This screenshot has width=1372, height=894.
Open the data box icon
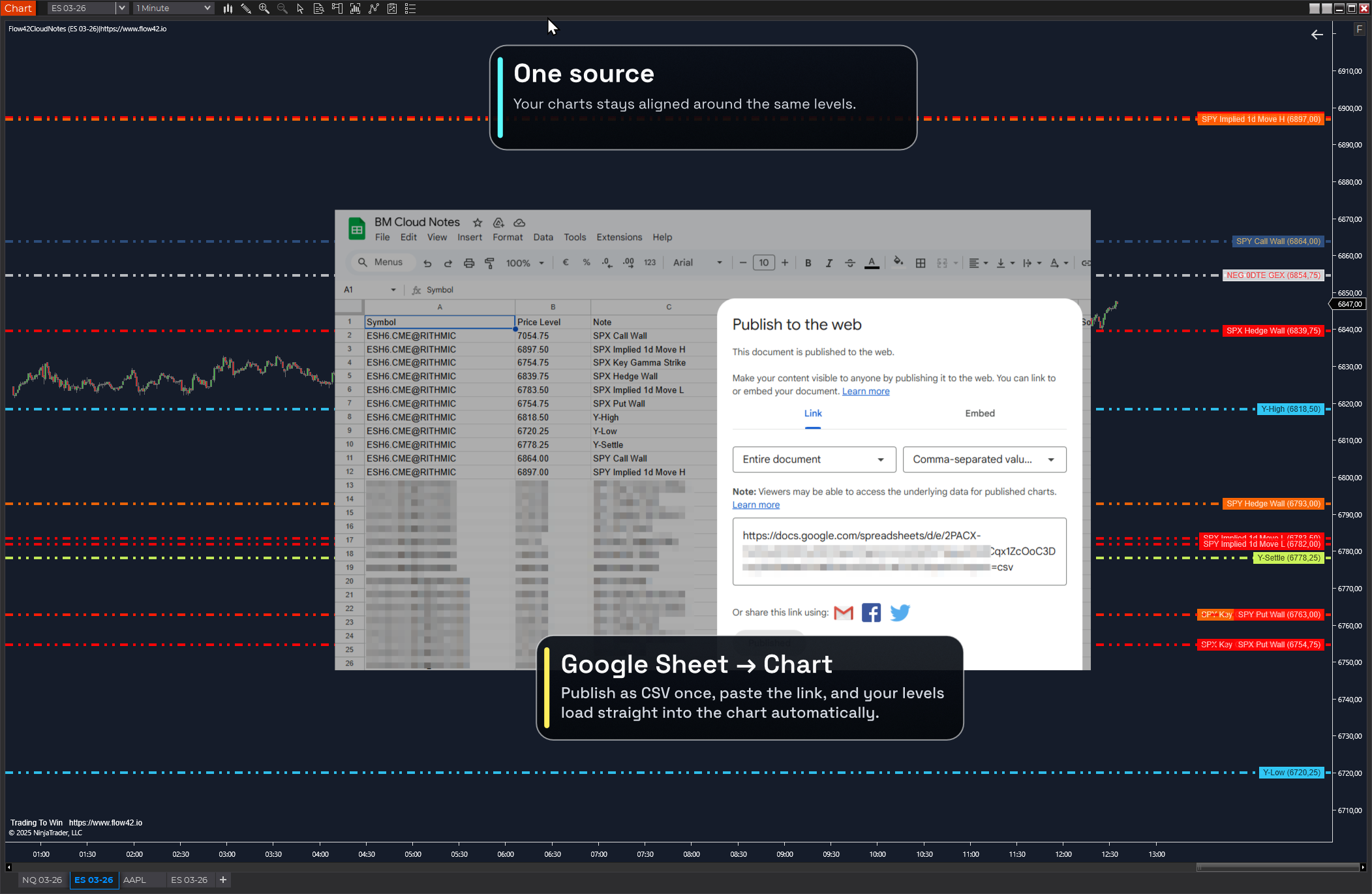pyautogui.click(x=318, y=8)
